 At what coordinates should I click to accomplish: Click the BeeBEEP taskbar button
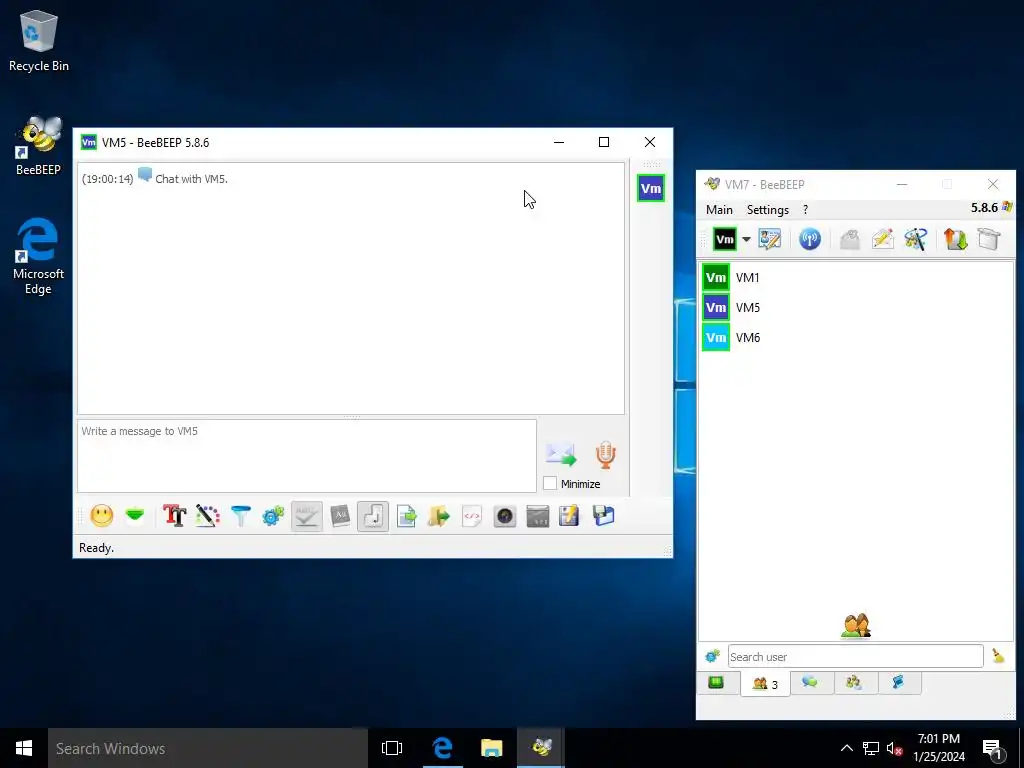pyautogui.click(x=541, y=748)
